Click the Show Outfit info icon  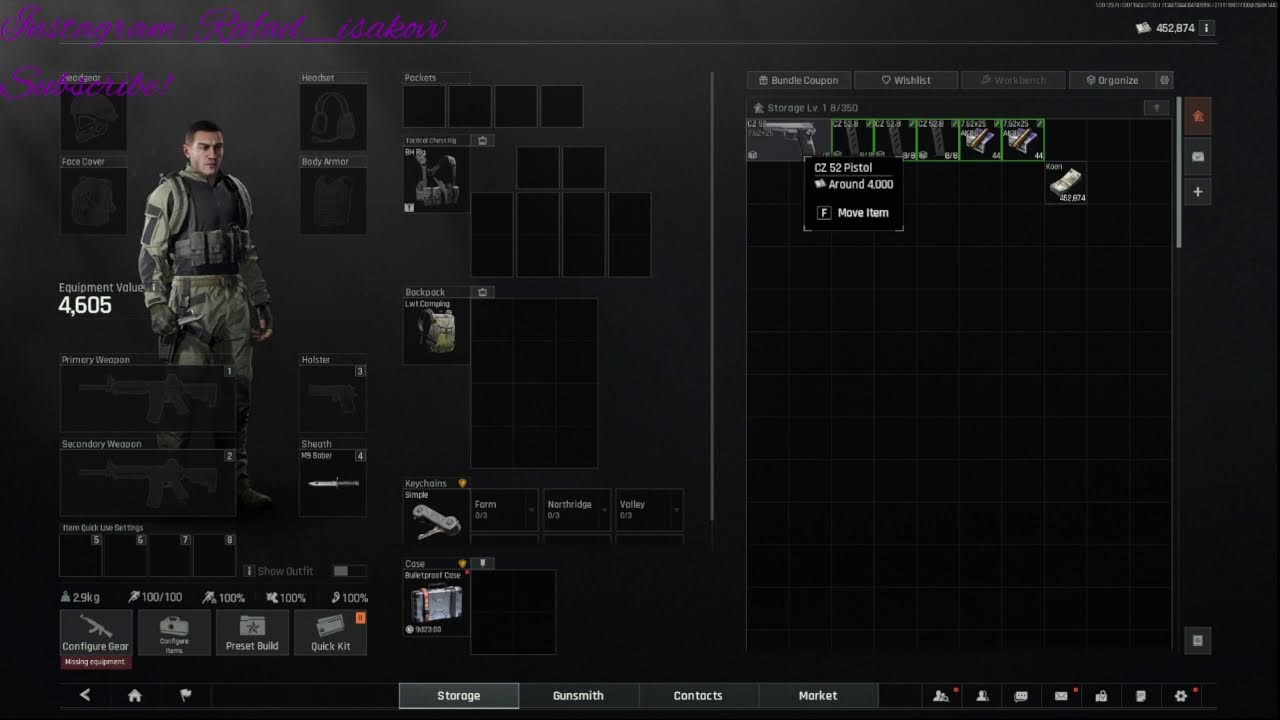[249, 571]
